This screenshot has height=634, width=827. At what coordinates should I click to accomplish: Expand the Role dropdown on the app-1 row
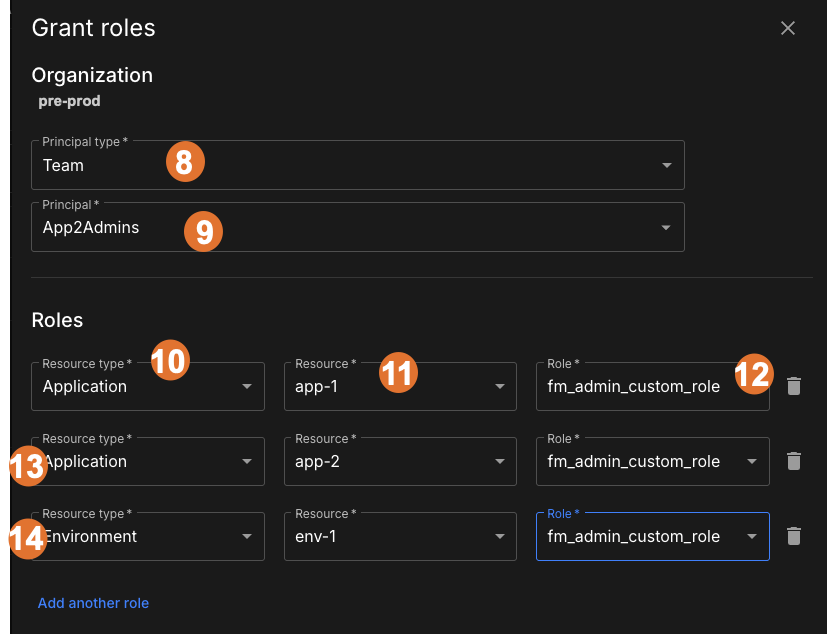[753, 386]
